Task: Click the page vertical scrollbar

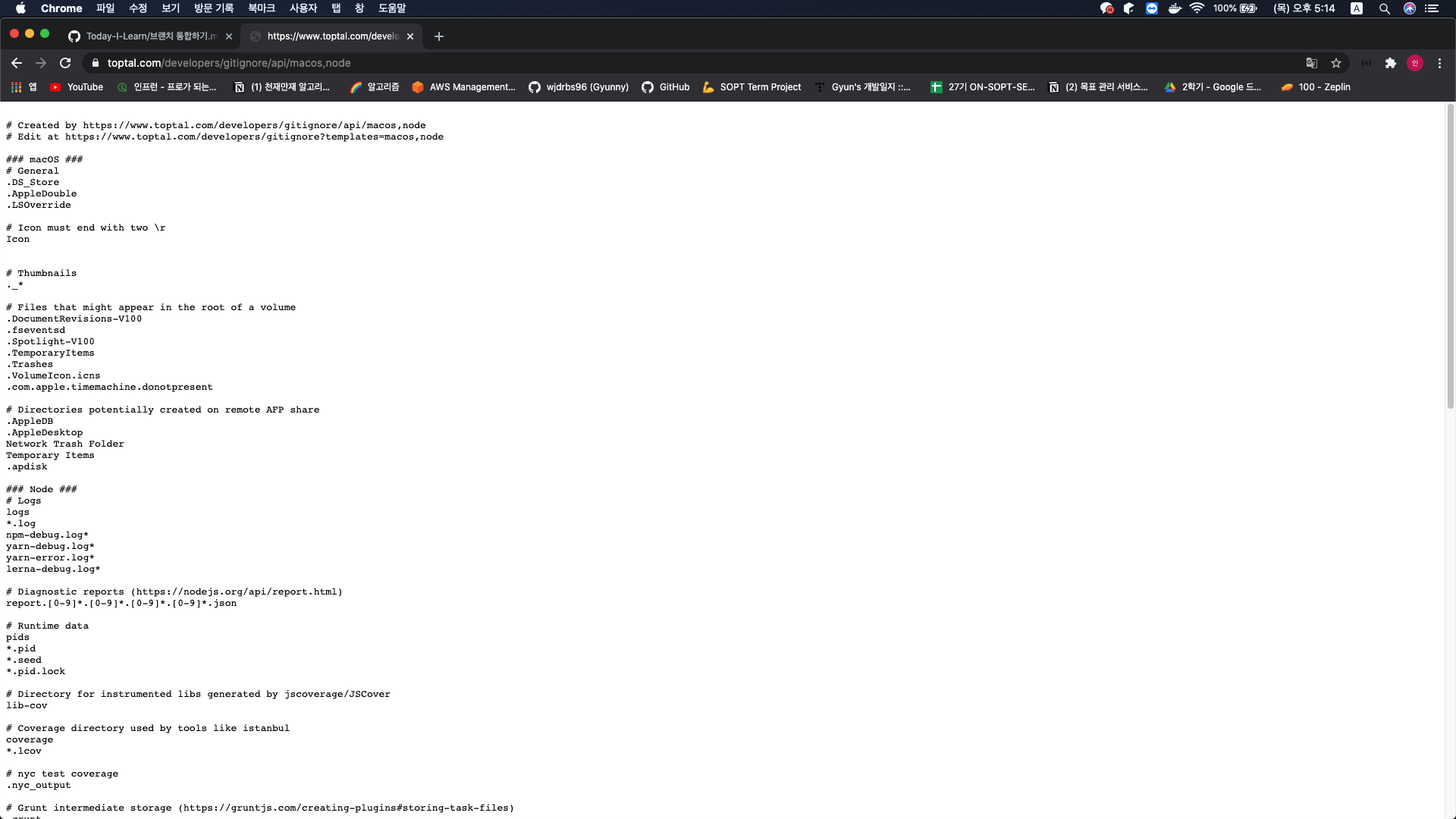Action: 1450,258
